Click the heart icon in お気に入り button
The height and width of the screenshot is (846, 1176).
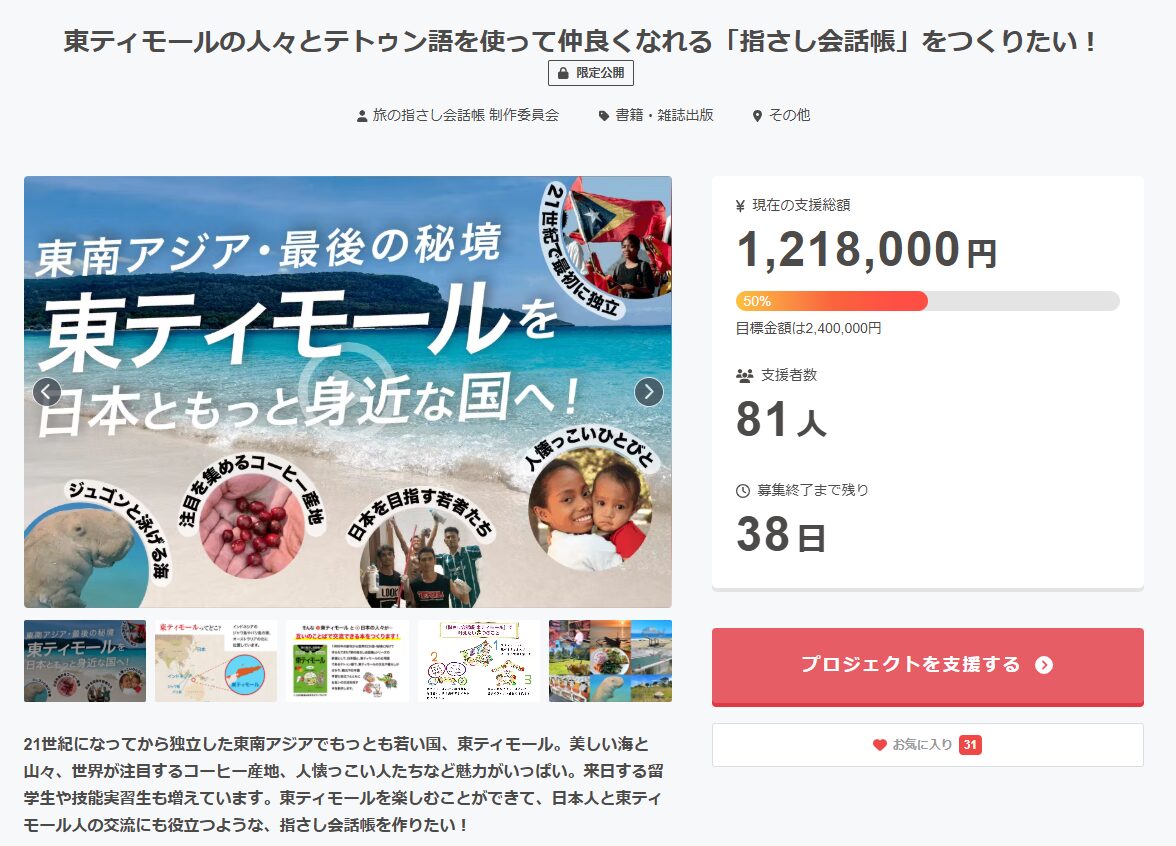880,745
